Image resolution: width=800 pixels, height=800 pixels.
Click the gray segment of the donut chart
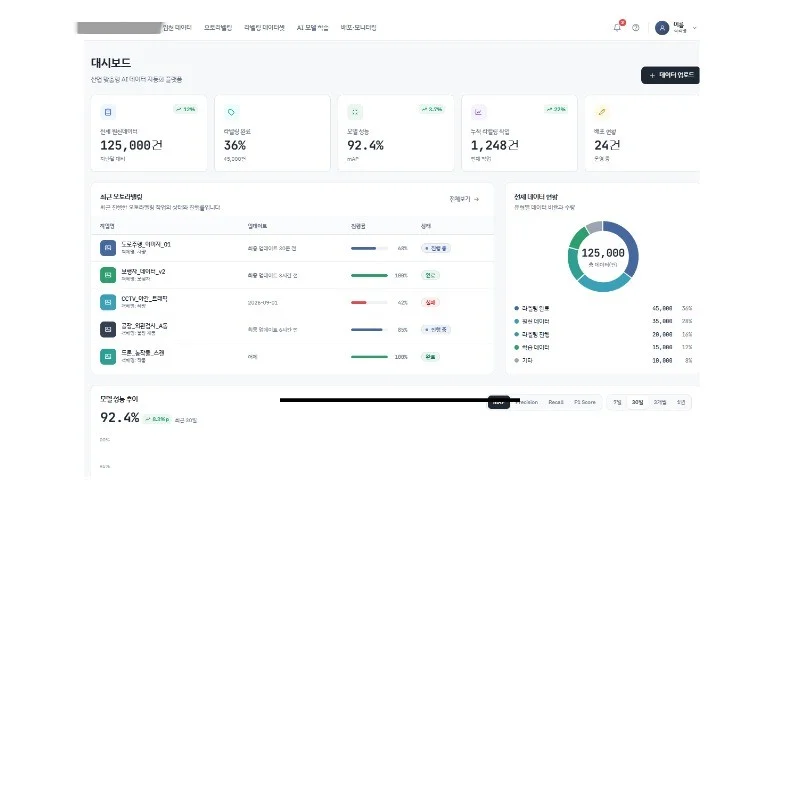coord(594,227)
